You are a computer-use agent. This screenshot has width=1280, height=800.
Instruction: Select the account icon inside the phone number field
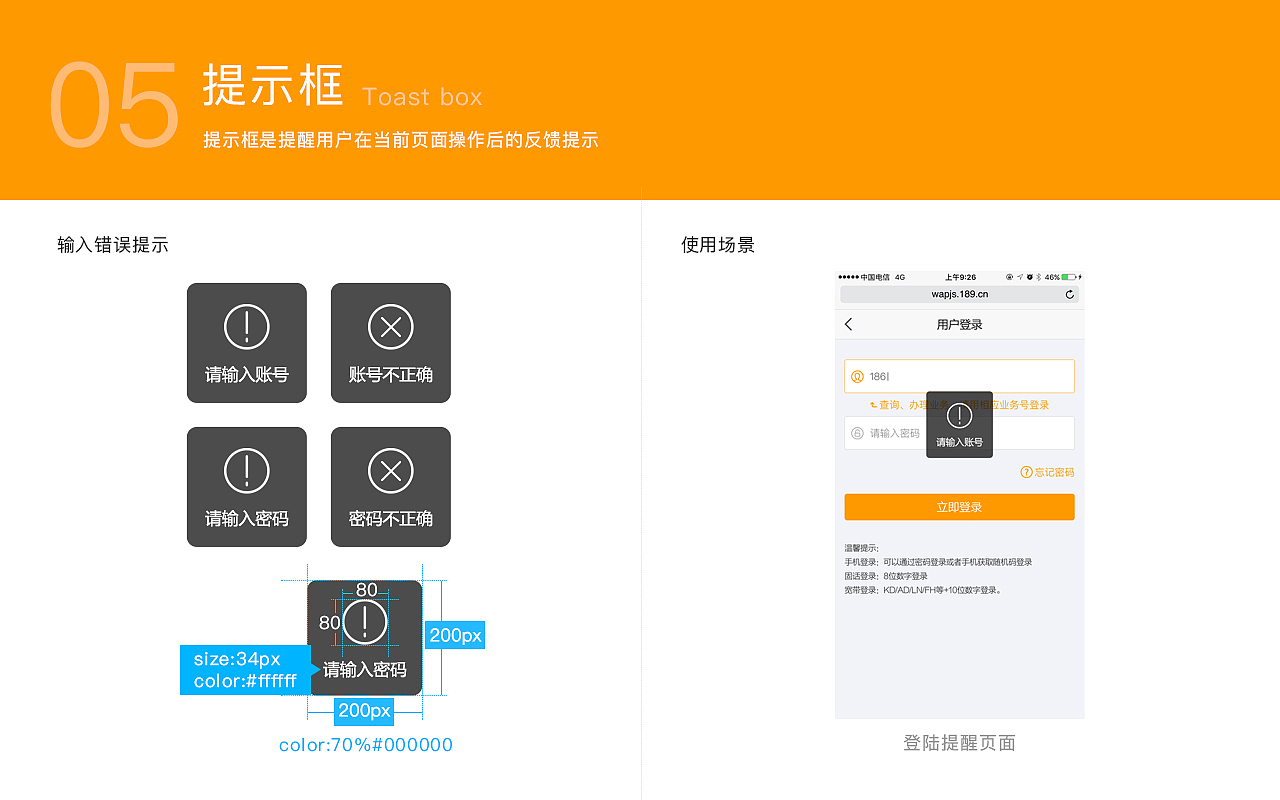(x=857, y=375)
